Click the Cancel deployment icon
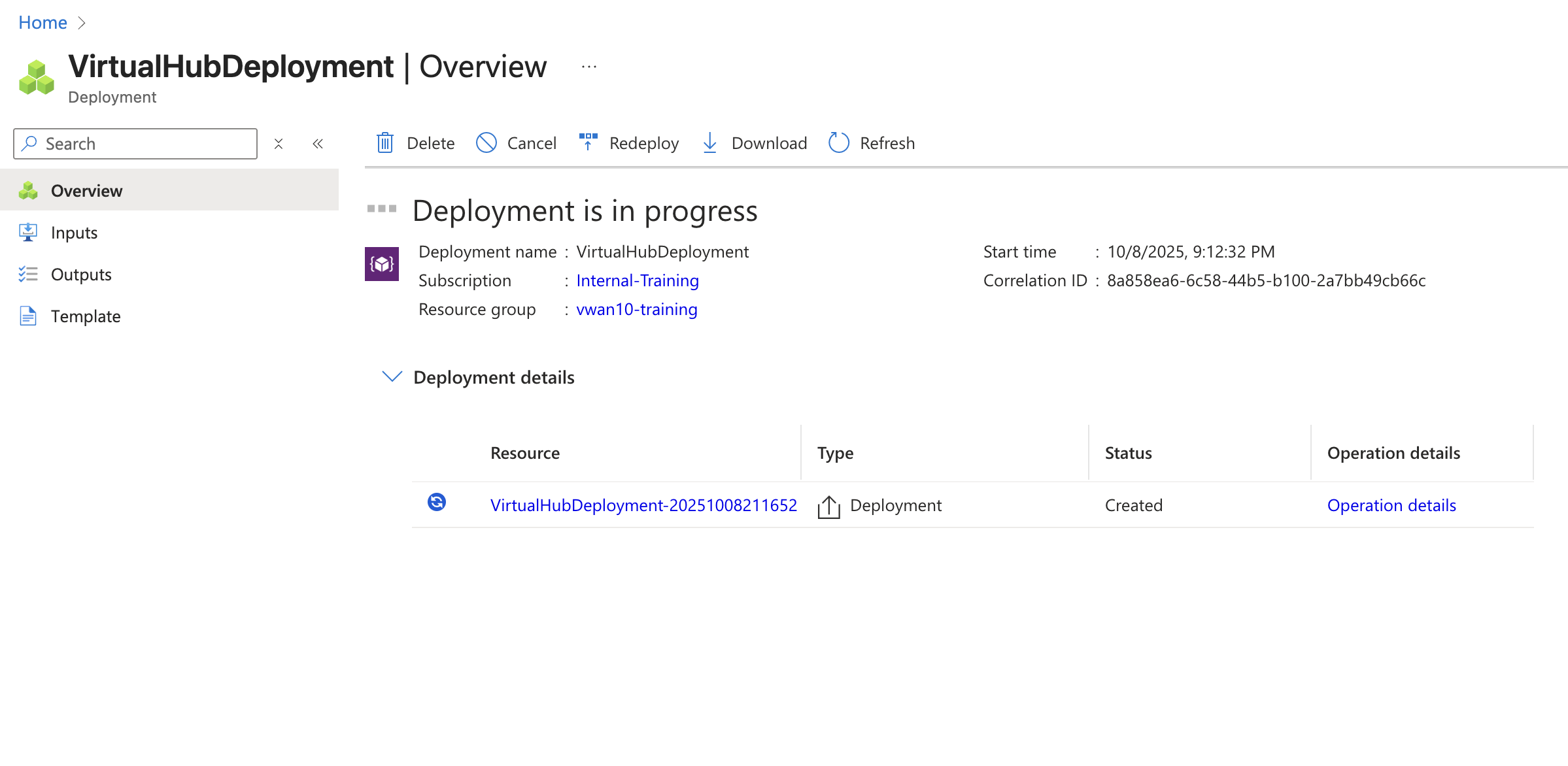The width and height of the screenshot is (1568, 766). [486, 143]
